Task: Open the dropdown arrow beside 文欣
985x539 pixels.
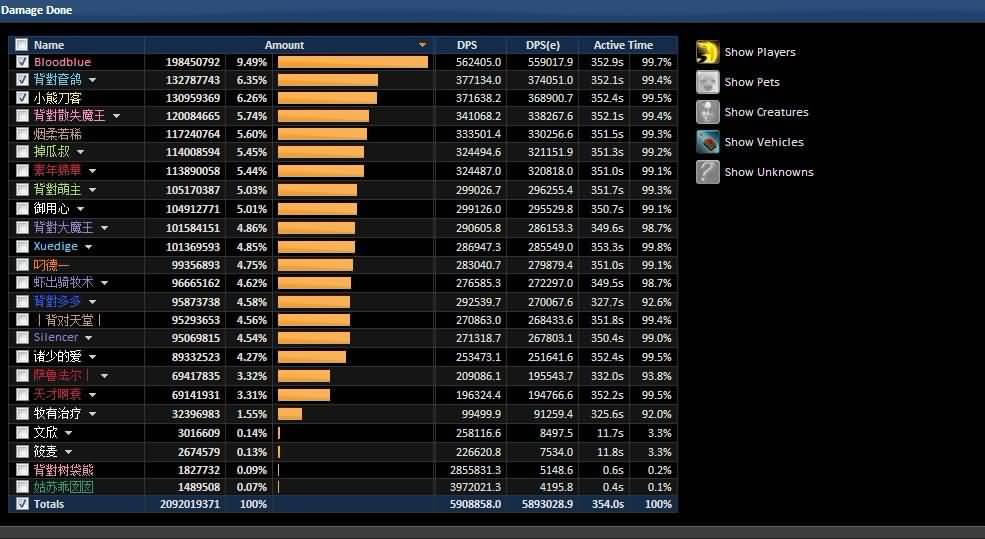Action: click(69, 433)
